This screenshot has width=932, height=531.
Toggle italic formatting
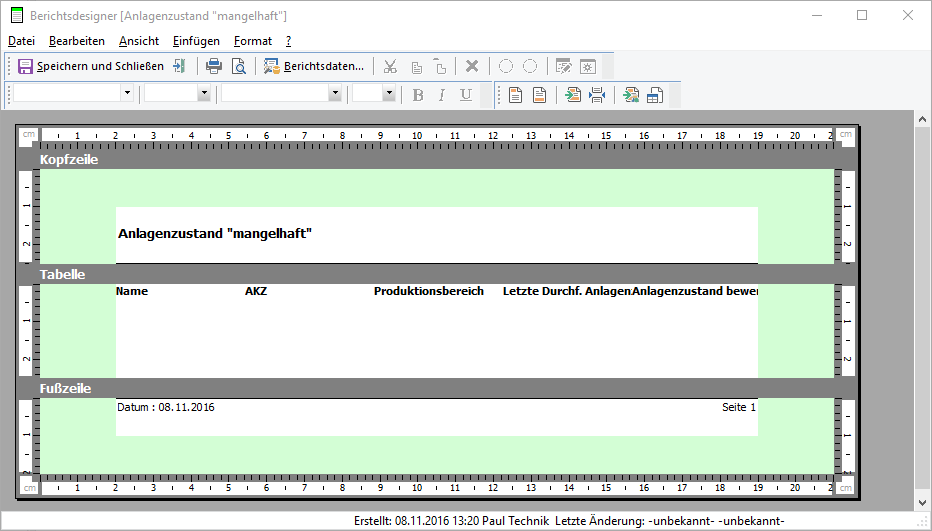442,95
